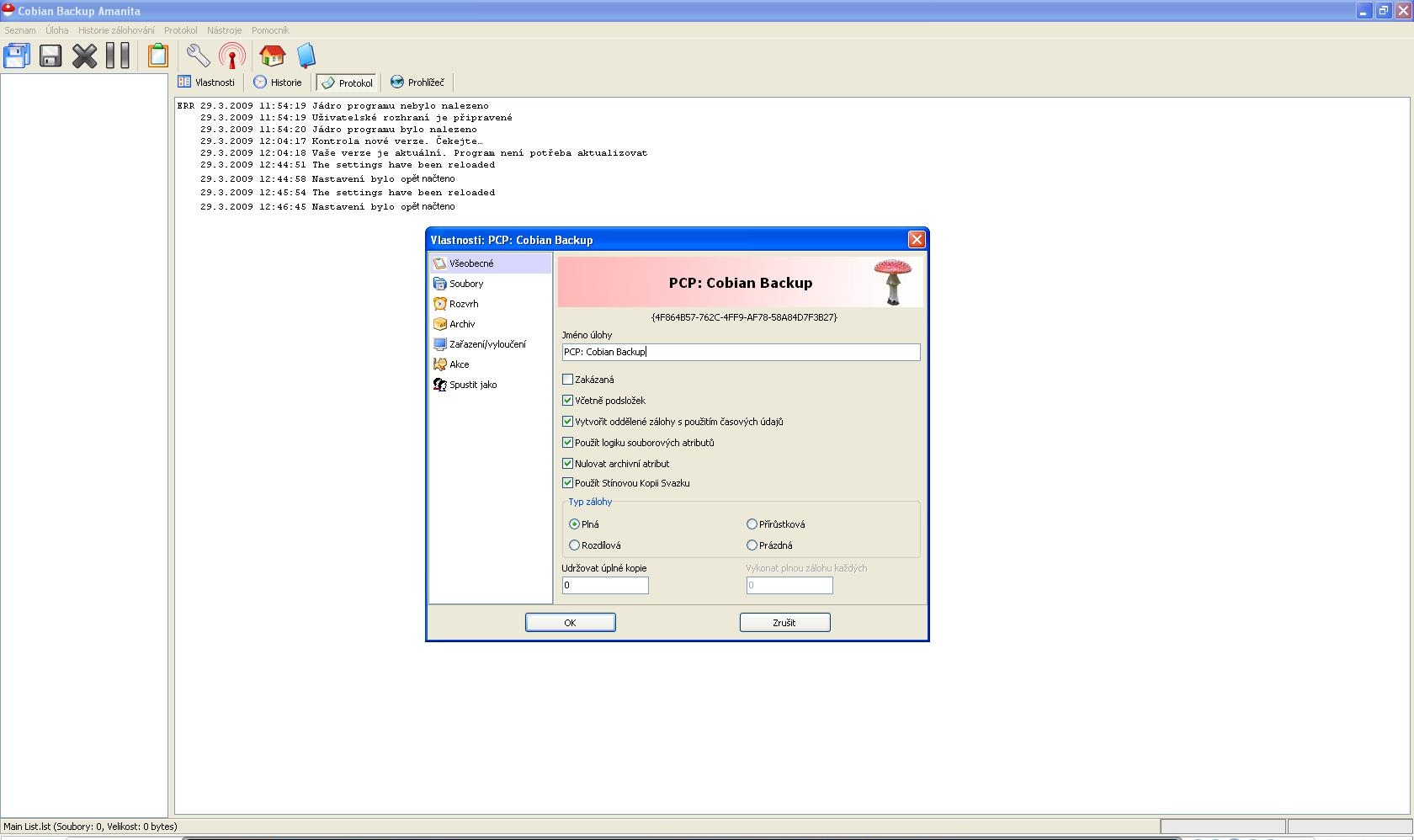Screen dimensions: 1414x840
Task: Click the pause bars toolbar icon
Action: [118, 56]
